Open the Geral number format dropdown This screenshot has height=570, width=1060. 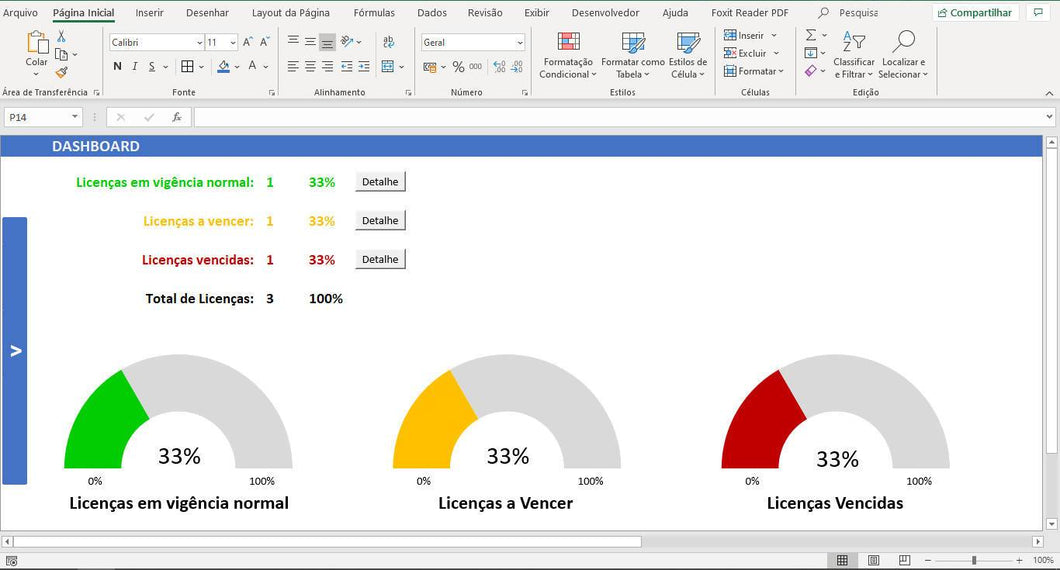(520, 43)
